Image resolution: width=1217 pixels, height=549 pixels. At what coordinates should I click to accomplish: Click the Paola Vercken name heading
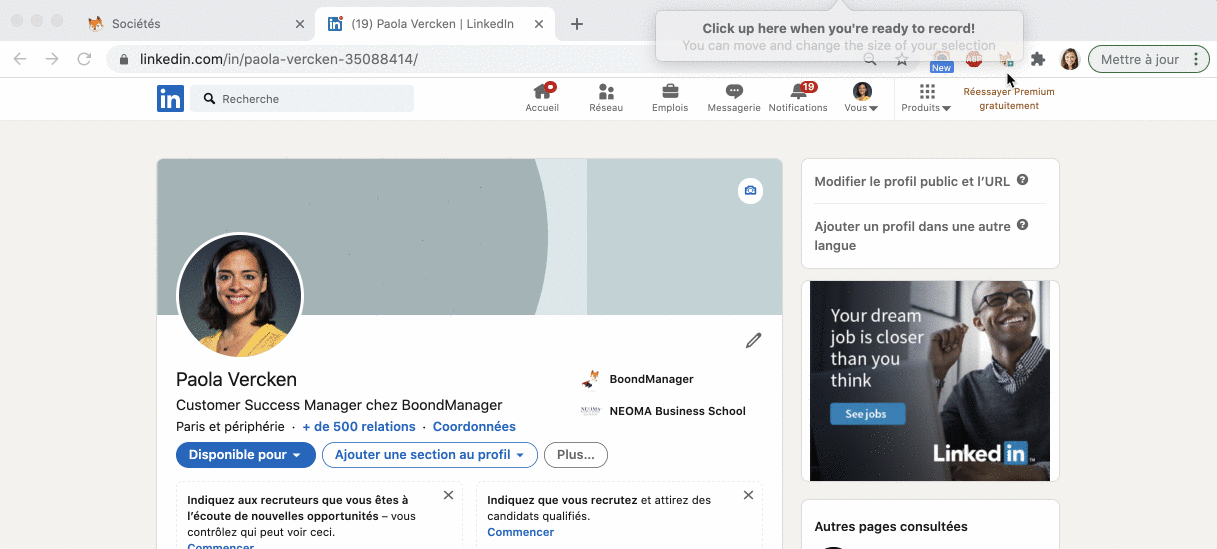(x=236, y=379)
